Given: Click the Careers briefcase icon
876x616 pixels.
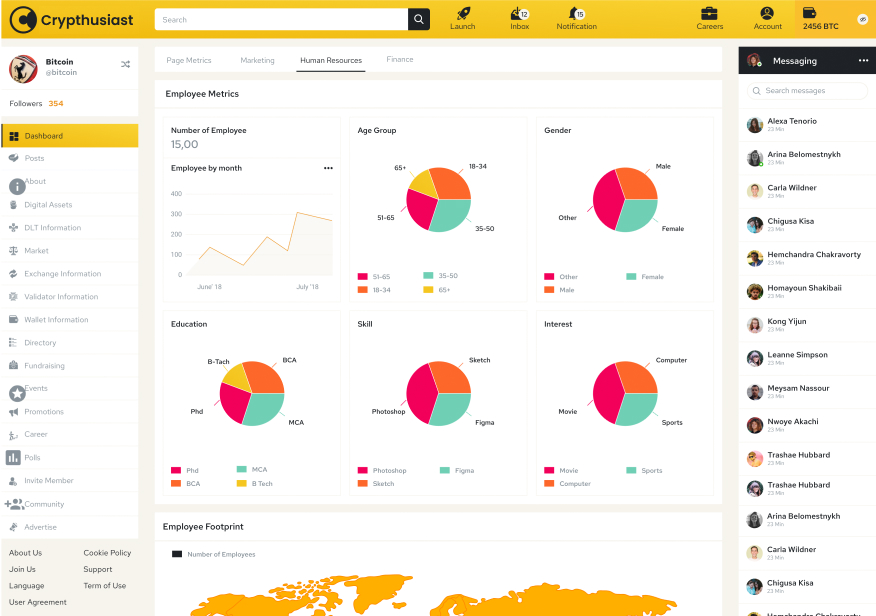Looking at the screenshot, I should pyautogui.click(x=709, y=14).
